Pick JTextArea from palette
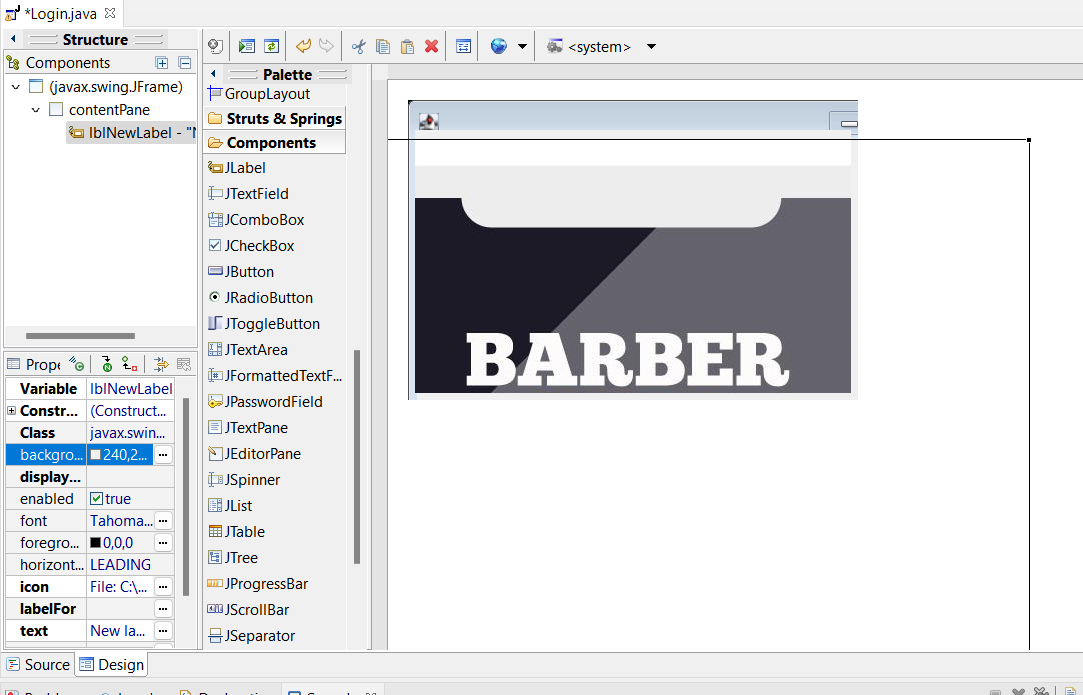This screenshot has width=1083, height=695. 248,350
